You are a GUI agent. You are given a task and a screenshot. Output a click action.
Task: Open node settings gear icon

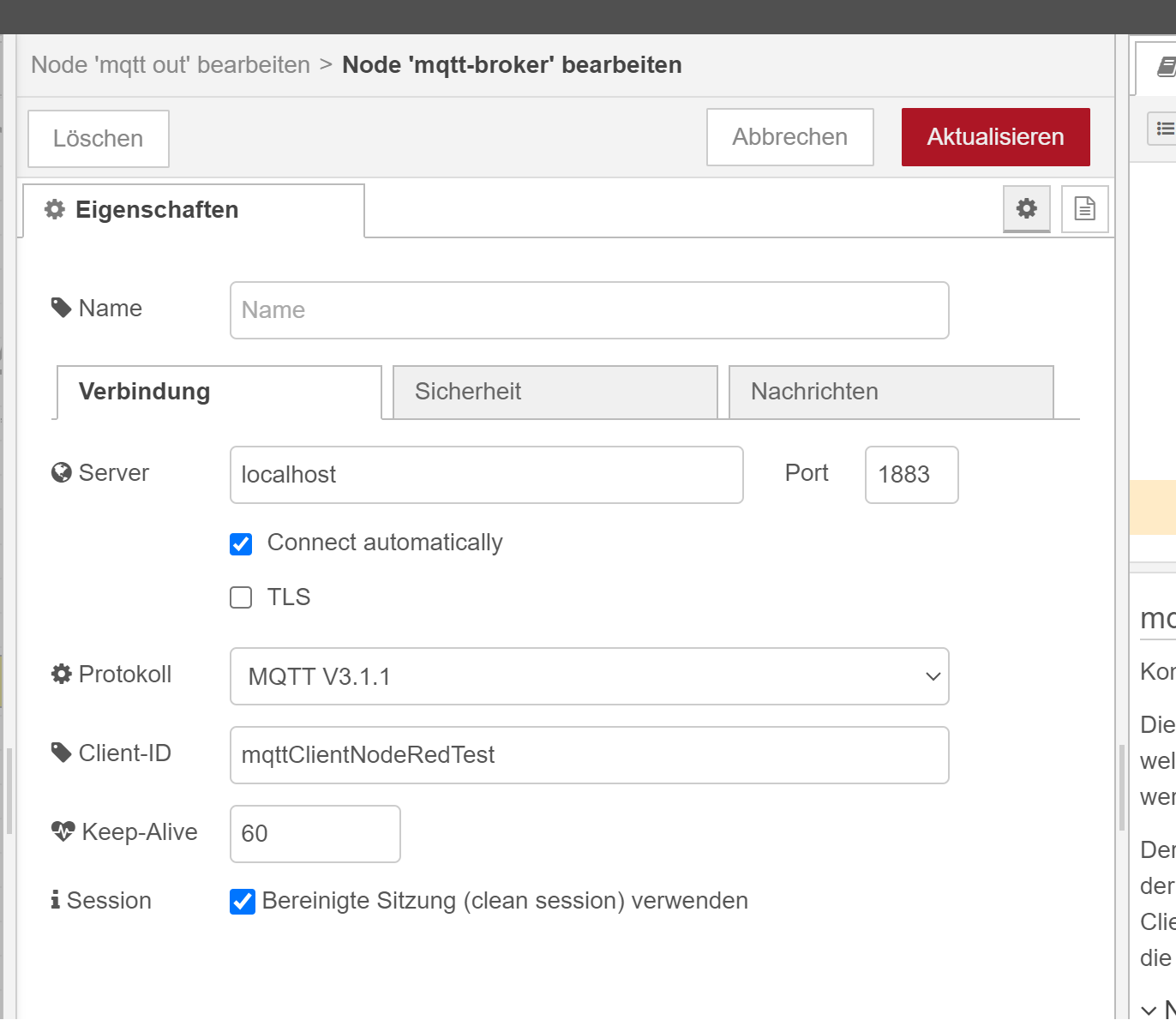coord(1026,208)
